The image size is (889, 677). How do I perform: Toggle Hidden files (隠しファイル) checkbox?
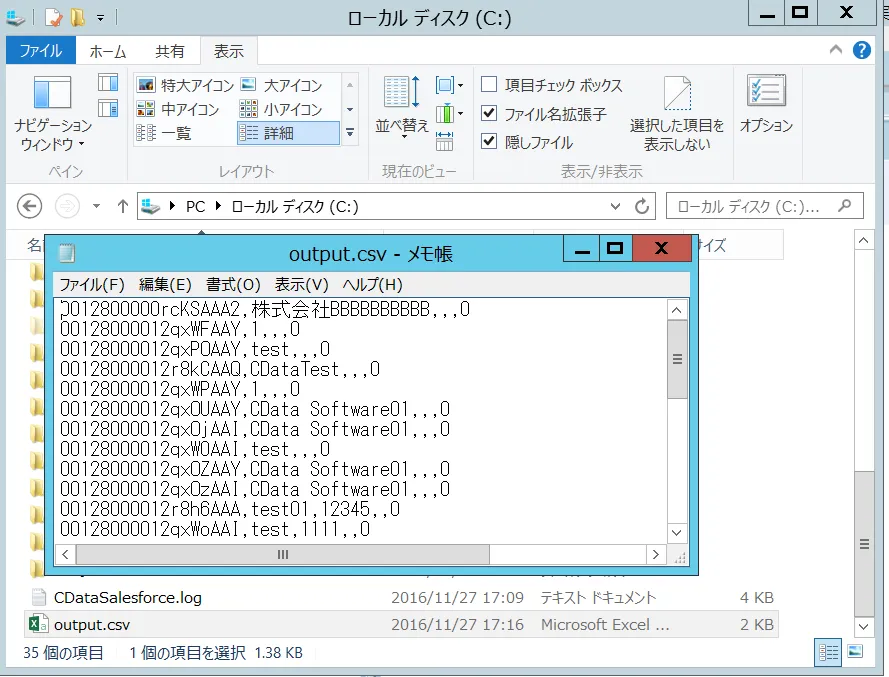tap(489, 142)
